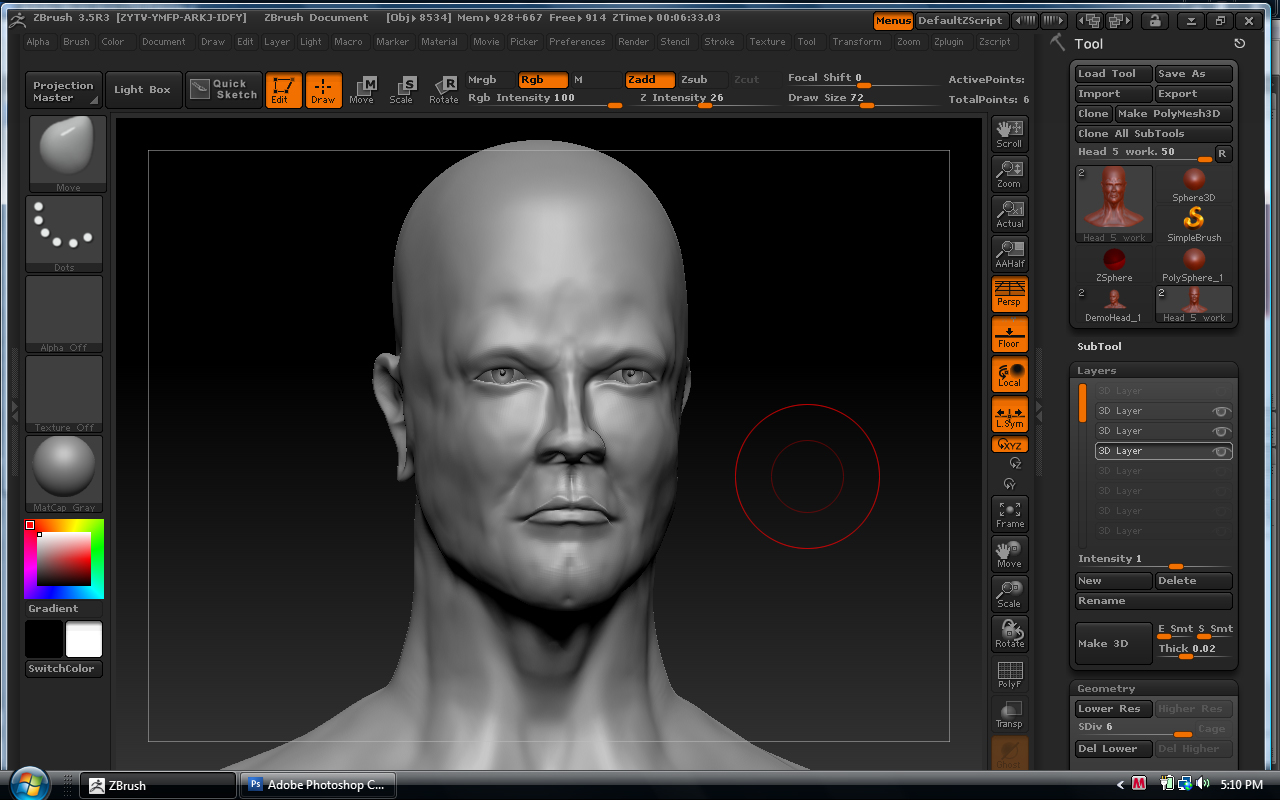Select the Scale mode in top shelf

tap(402, 90)
